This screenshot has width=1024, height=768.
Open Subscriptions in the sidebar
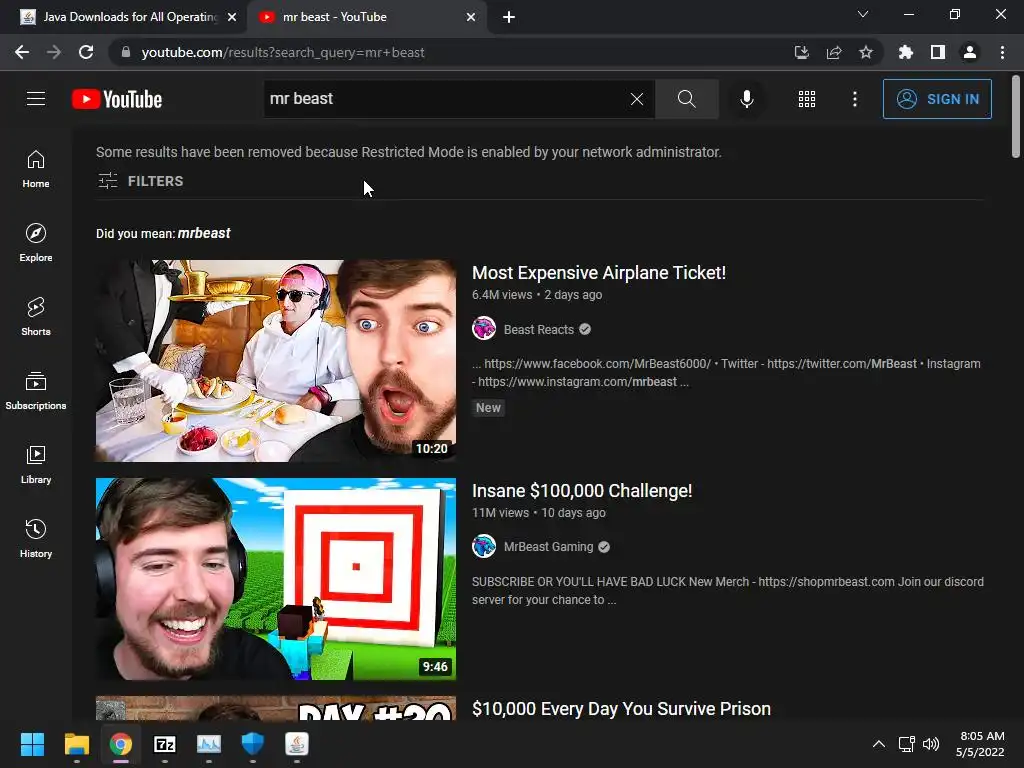point(36,391)
